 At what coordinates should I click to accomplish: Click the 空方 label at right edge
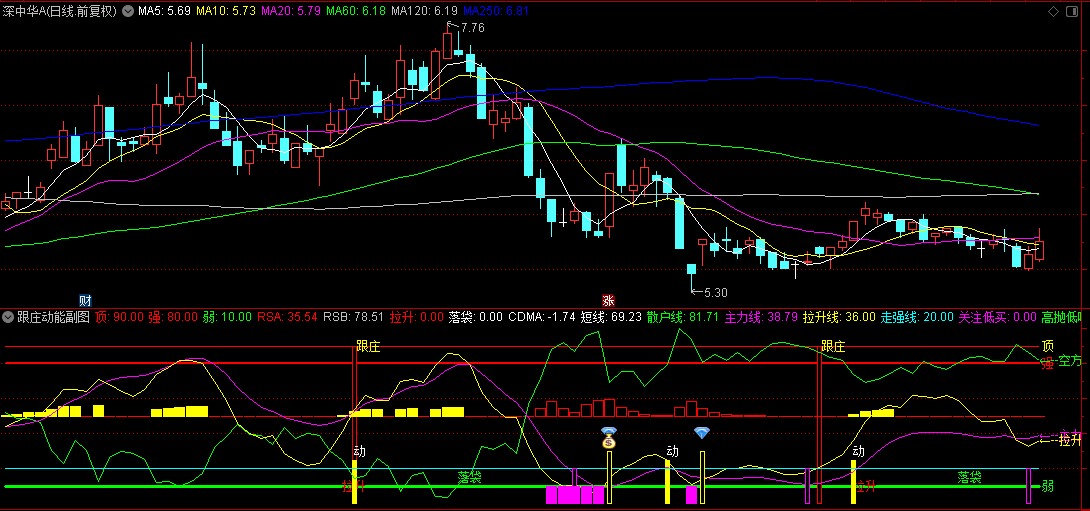pyautogui.click(x=1070, y=361)
